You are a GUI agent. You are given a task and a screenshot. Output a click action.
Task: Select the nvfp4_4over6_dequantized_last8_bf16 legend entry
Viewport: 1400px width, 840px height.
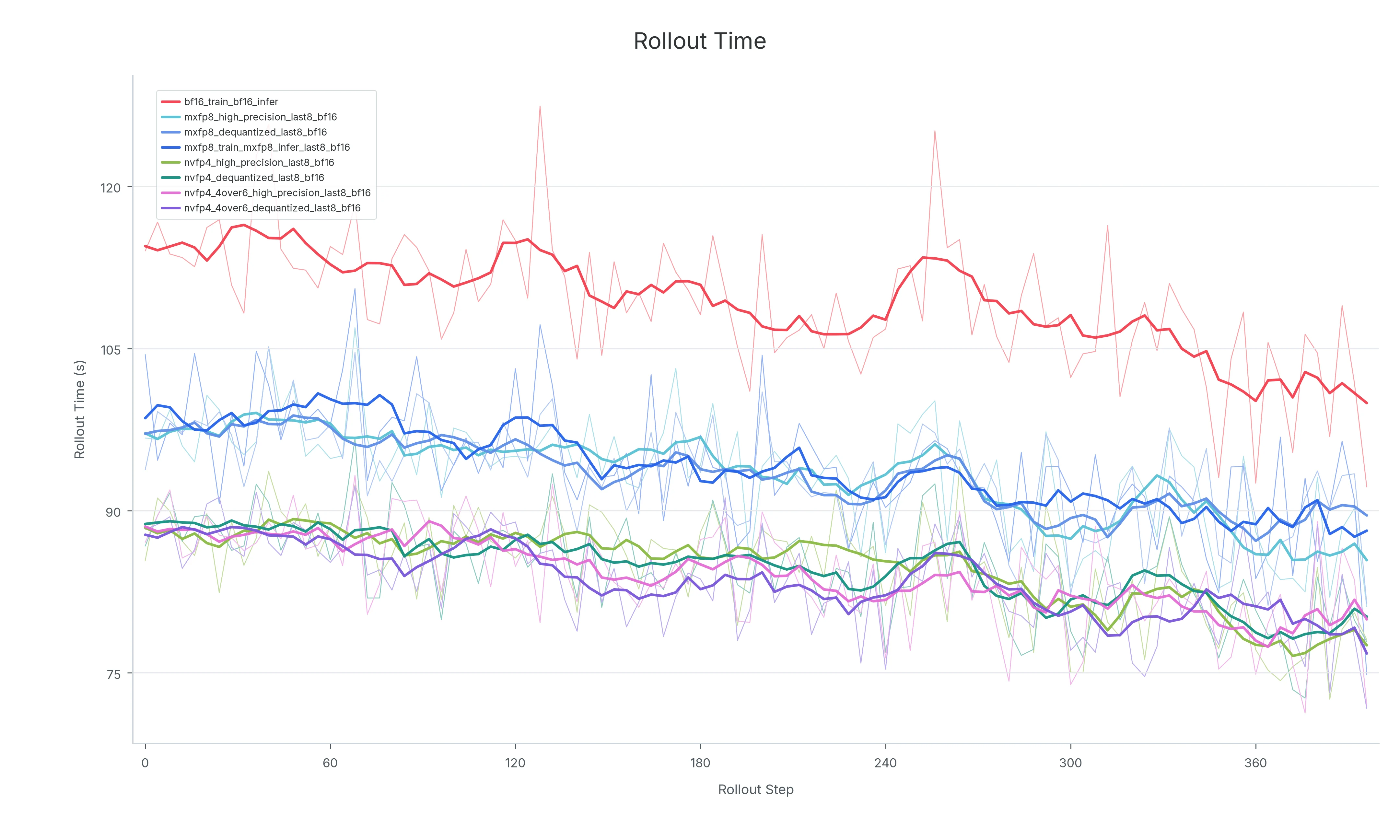(261, 208)
